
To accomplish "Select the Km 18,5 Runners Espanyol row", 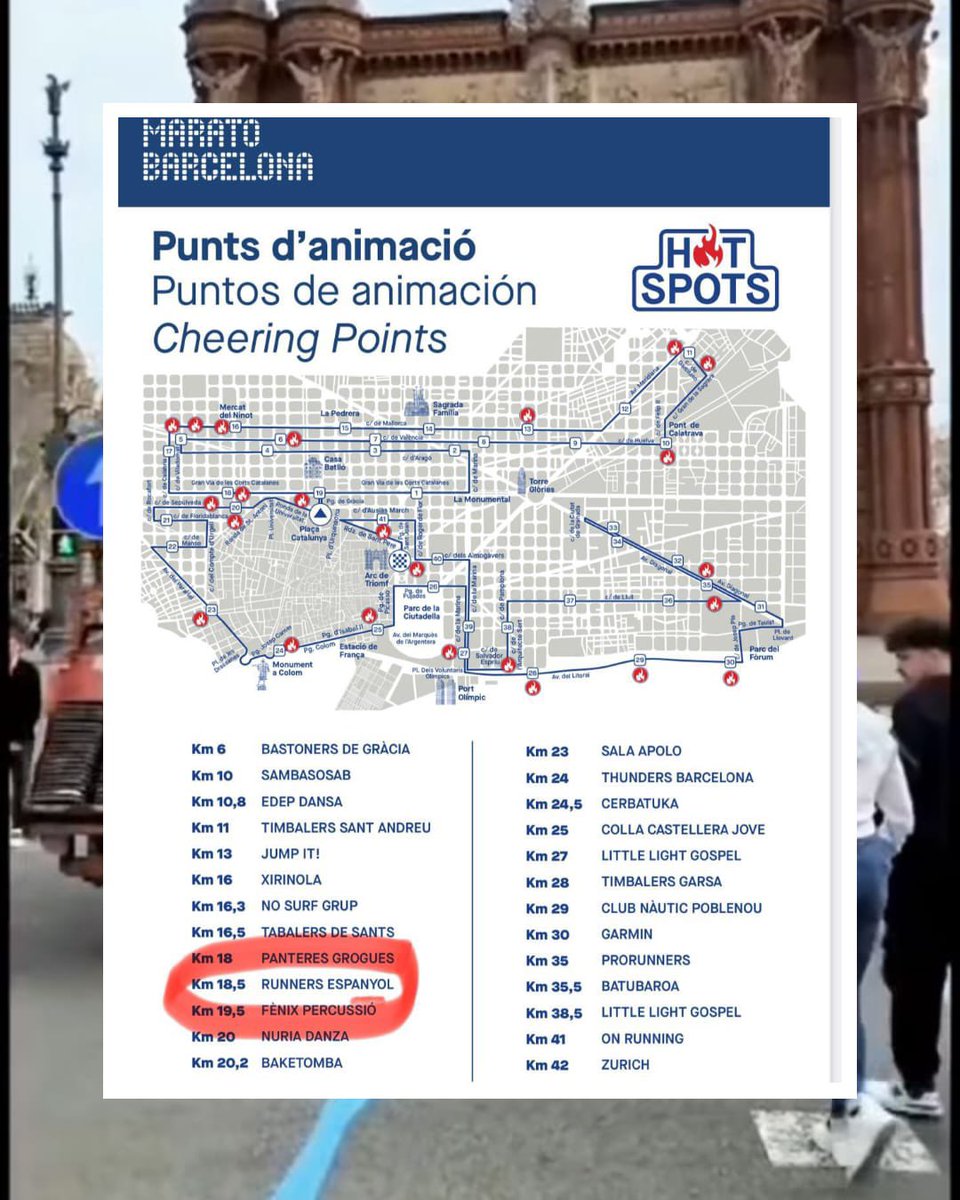I will [292, 984].
